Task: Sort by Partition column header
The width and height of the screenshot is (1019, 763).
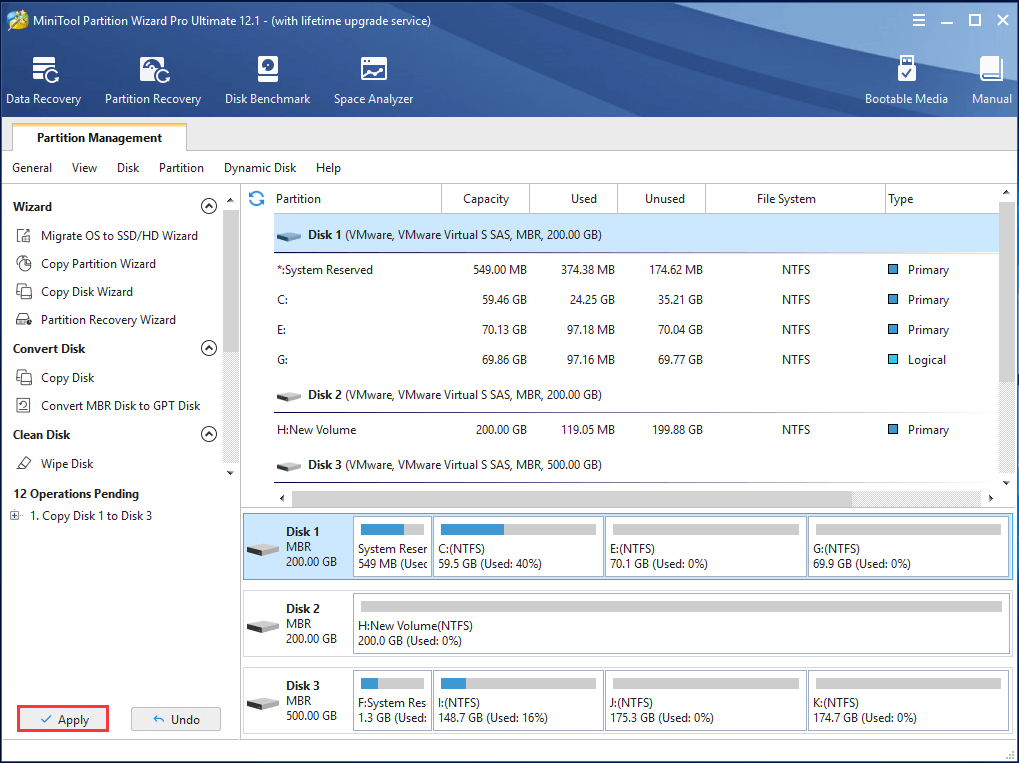Action: pos(357,199)
